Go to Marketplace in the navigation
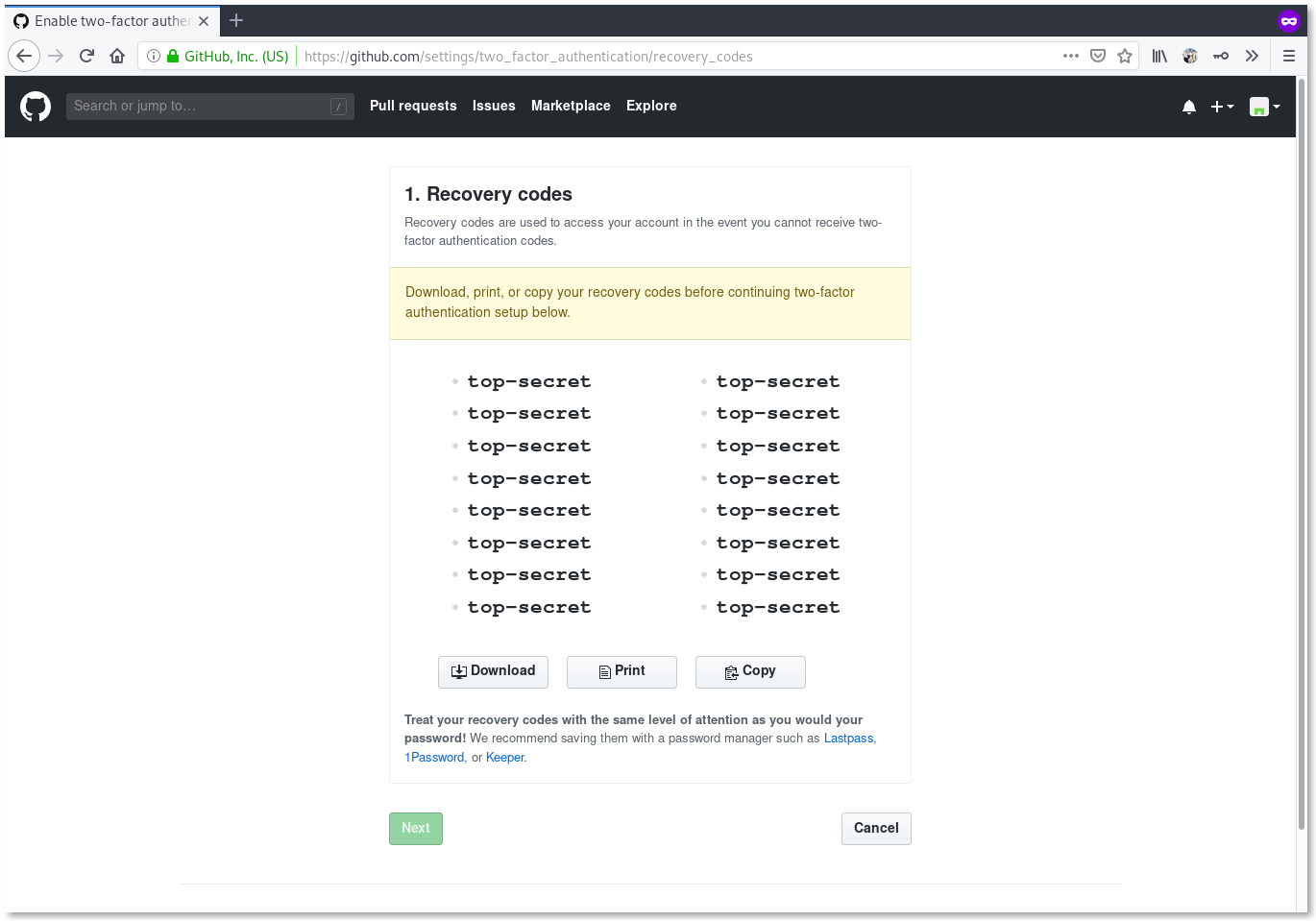The width and height of the screenshot is (1316, 921). coord(571,106)
